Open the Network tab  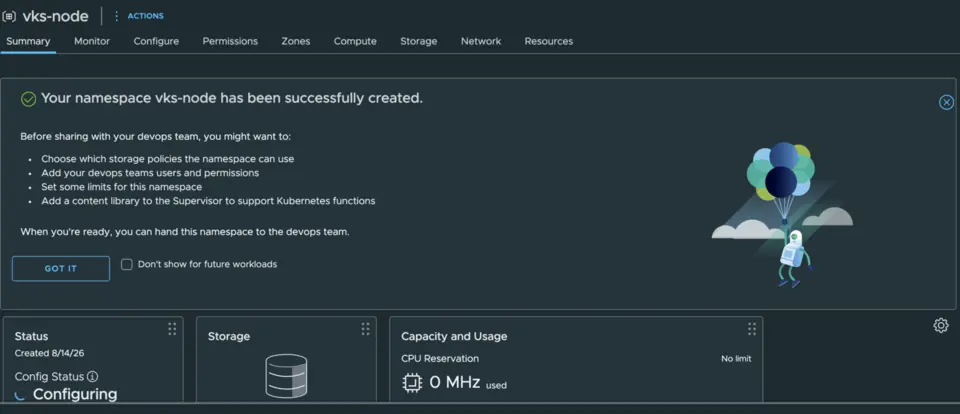(481, 41)
